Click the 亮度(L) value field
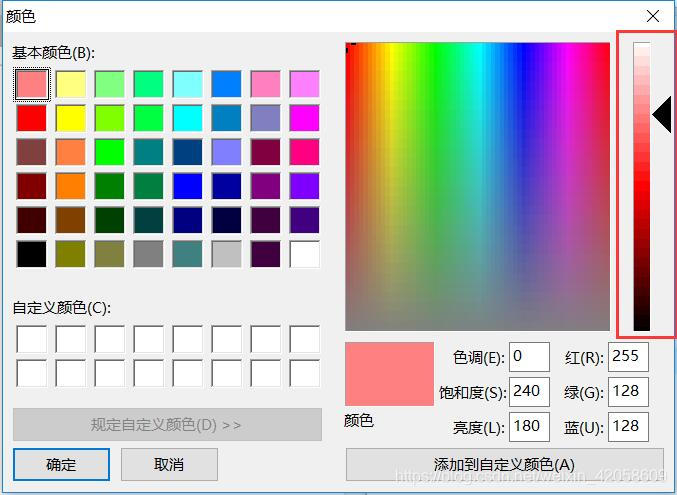The width and height of the screenshot is (677, 495). [529, 427]
